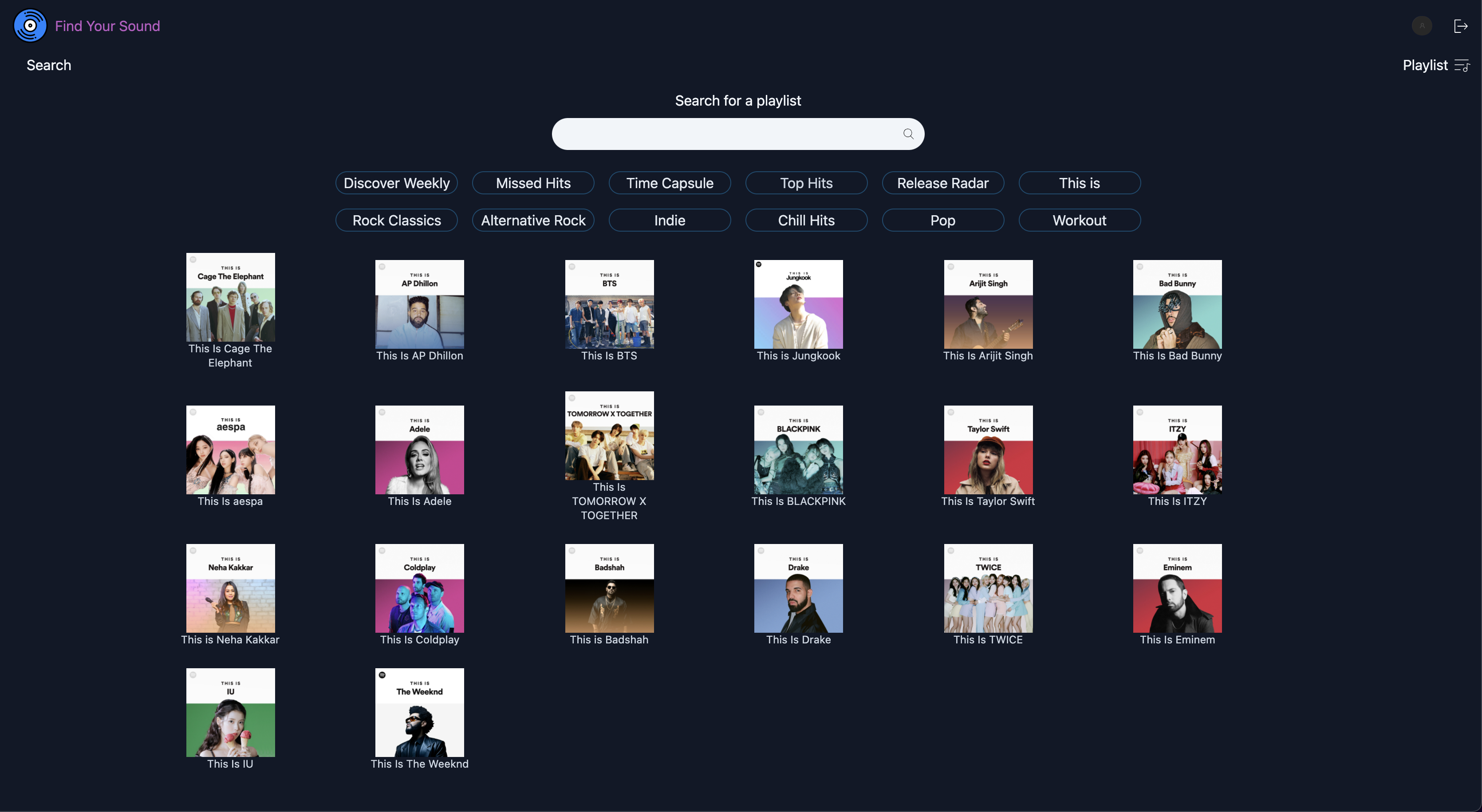Select This Is Cage The Elephant thumbnail
Screen dimensions: 1482x812
230,297
